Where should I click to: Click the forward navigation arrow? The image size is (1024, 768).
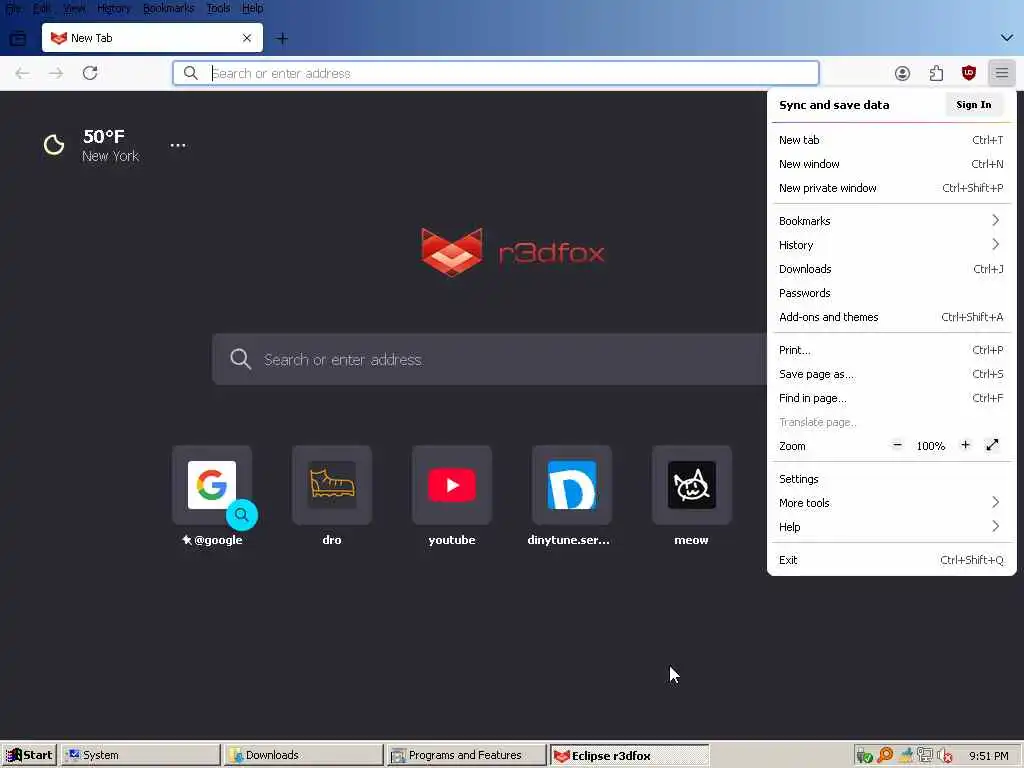click(x=56, y=73)
